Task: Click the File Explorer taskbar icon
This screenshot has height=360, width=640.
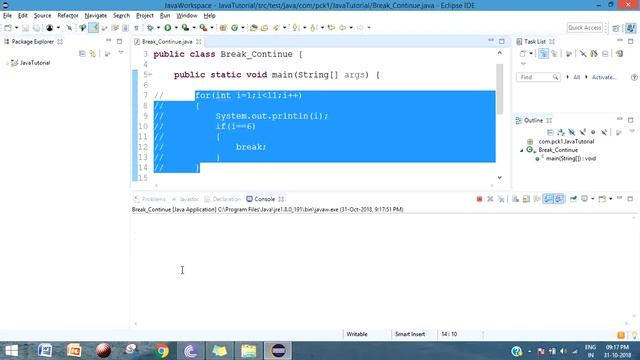Action: (248, 351)
